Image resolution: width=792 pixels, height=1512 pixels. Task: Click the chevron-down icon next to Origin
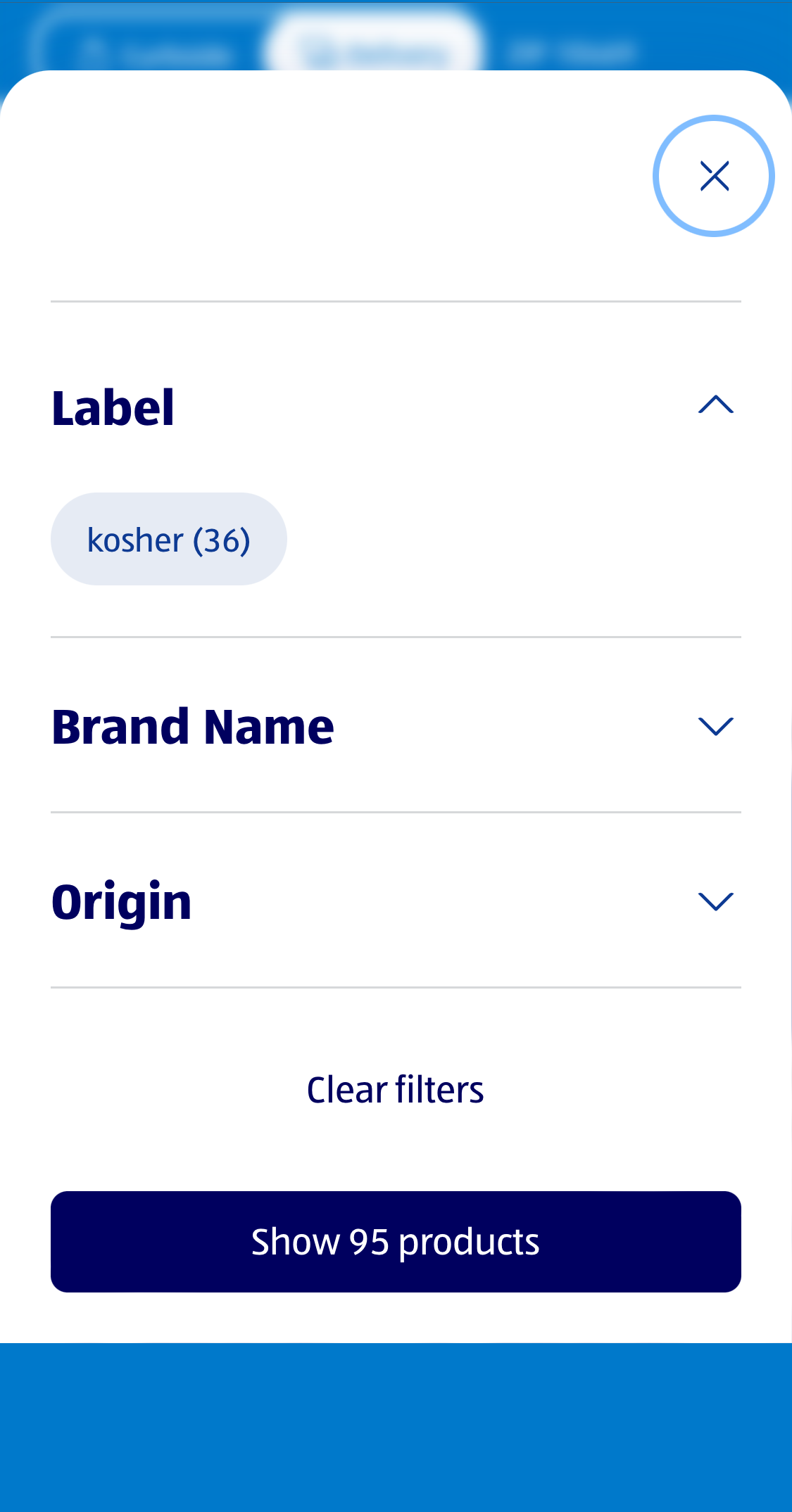715,901
